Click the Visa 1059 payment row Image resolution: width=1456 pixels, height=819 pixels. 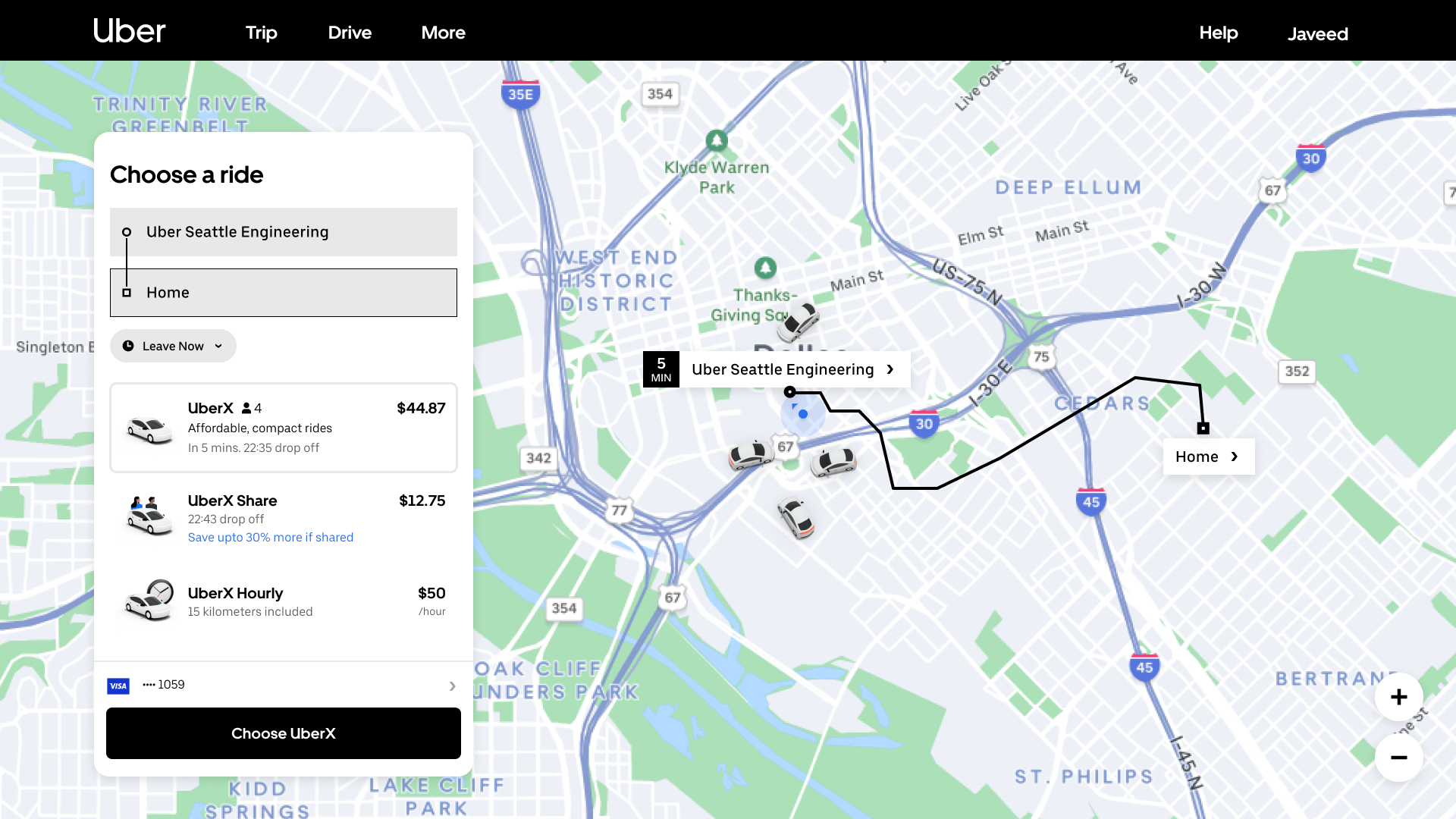(284, 686)
